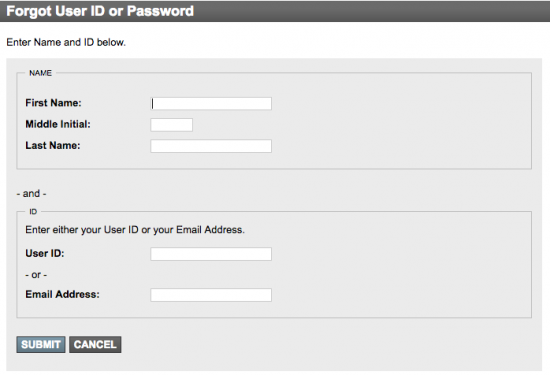The width and height of the screenshot is (550, 375).
Task: Select the Last Name text field
Action: [x=211, y=146]
